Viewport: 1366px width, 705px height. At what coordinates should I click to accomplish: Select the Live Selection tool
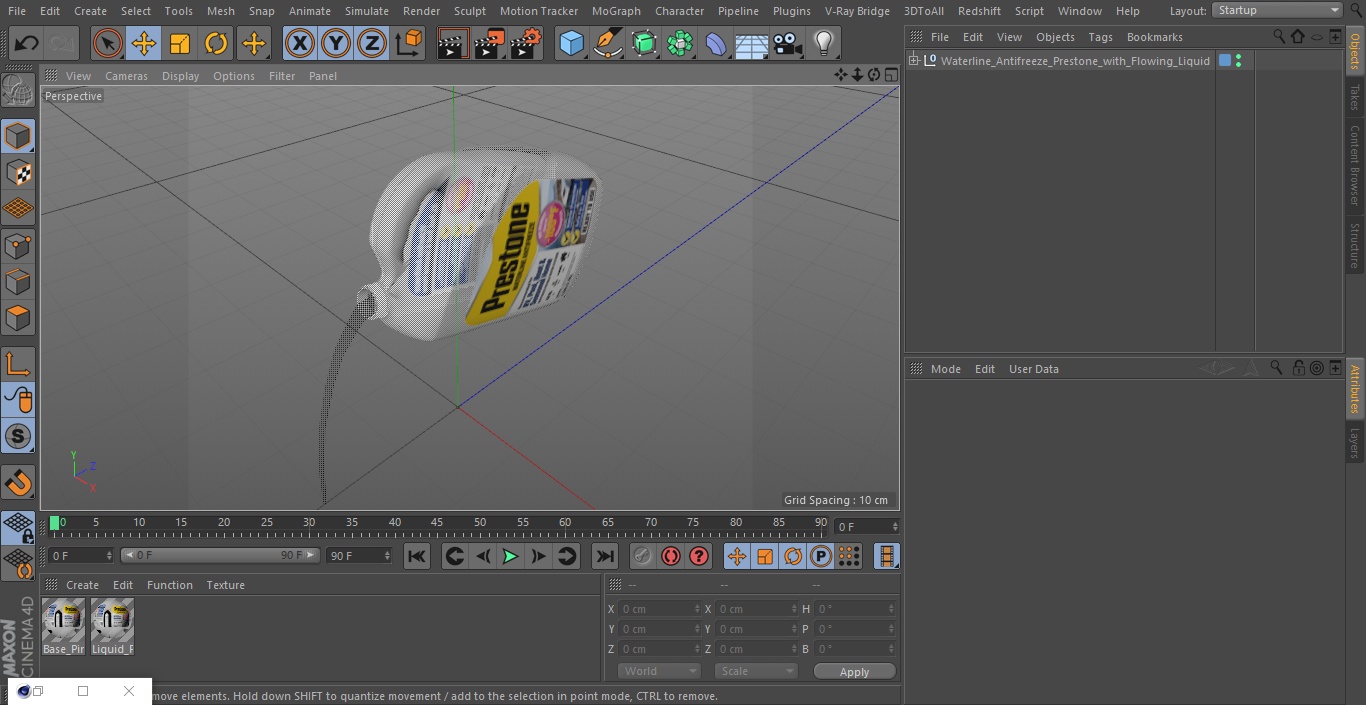107,43
